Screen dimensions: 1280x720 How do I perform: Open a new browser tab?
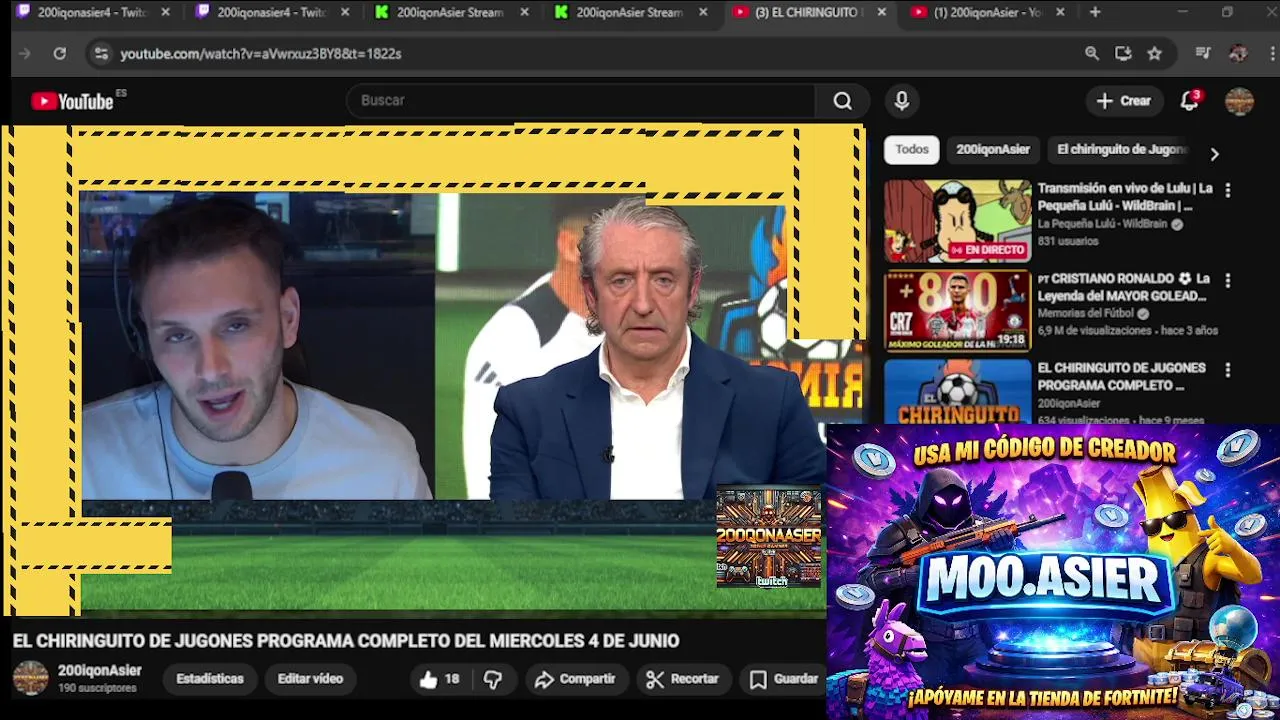1095,12
